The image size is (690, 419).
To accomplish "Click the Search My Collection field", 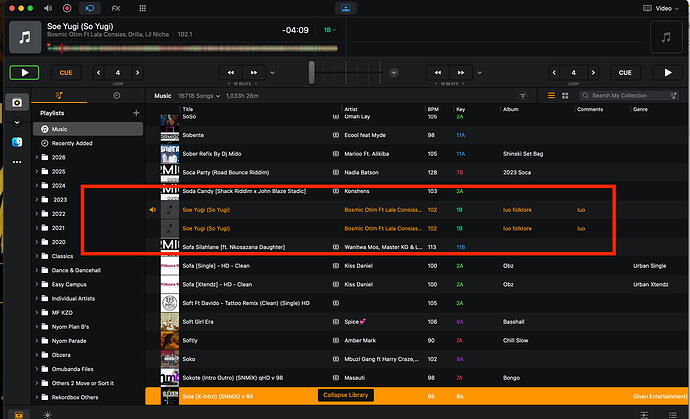I will coord(628,96).
